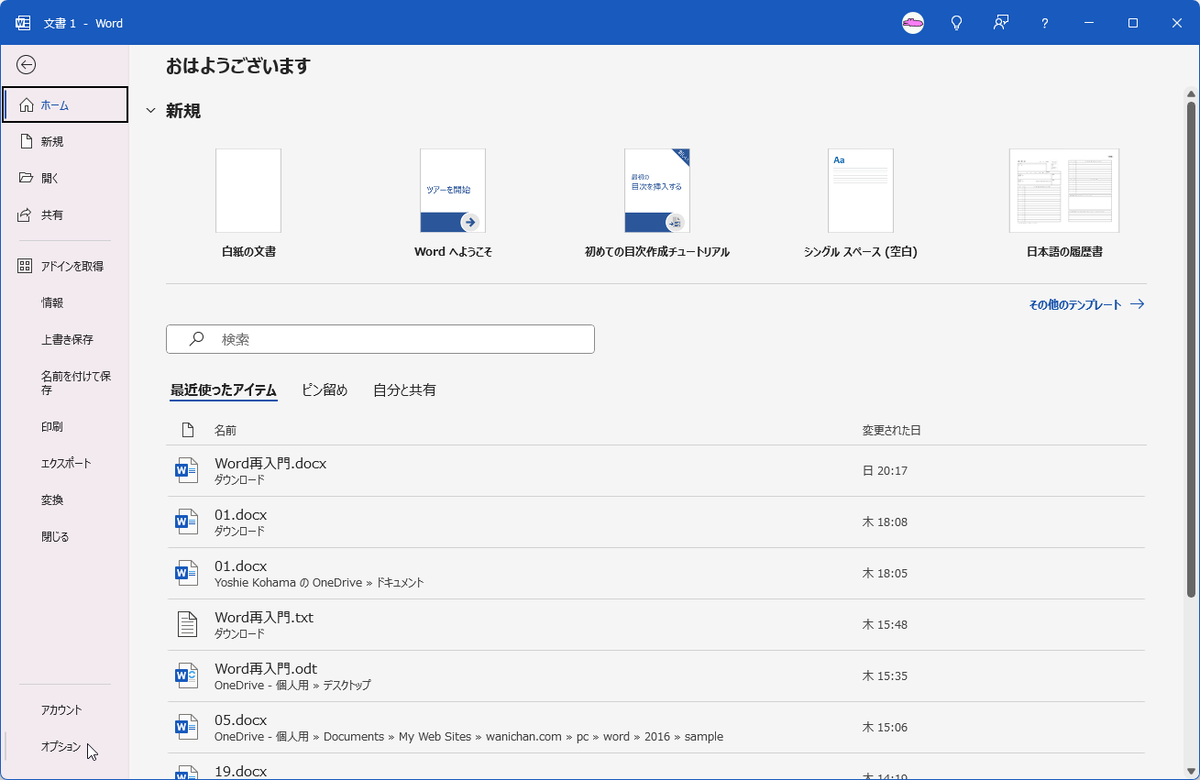Create a 白紙の文書 blank document
Screen dimensions: 1200x780
(x=248, y=204)
